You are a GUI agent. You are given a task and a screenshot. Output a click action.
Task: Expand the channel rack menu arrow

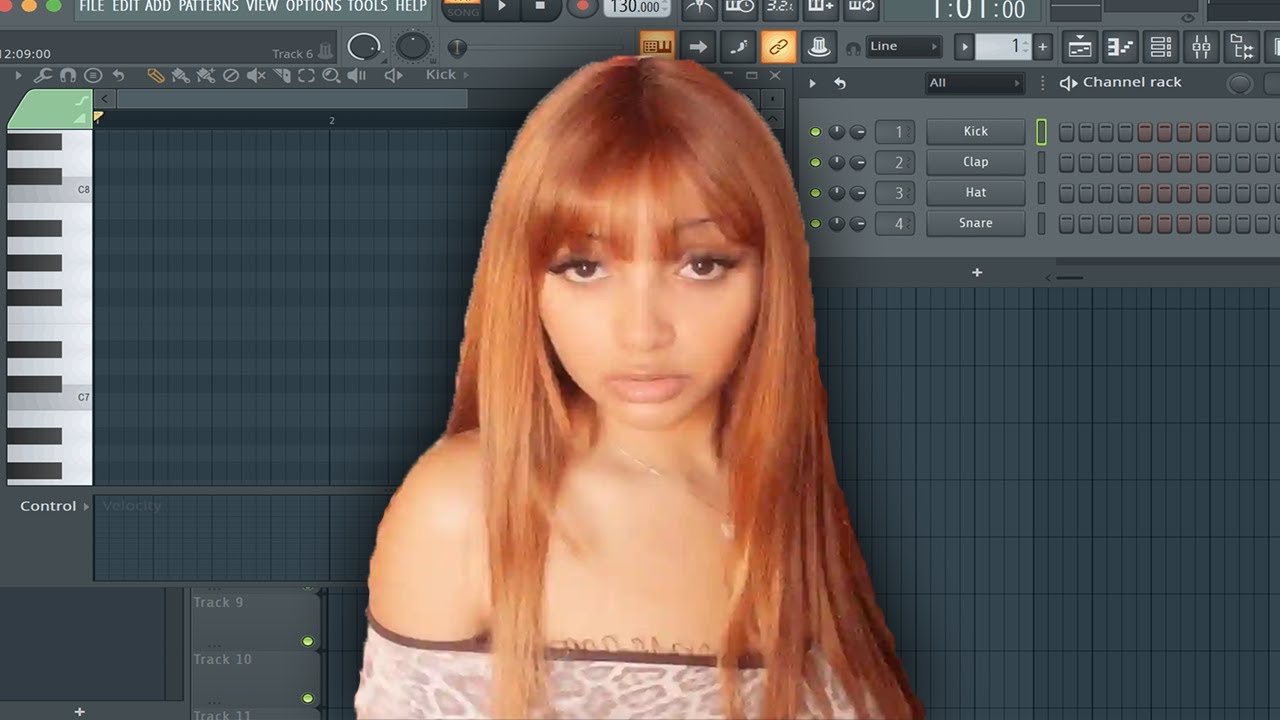pos(812,83)
